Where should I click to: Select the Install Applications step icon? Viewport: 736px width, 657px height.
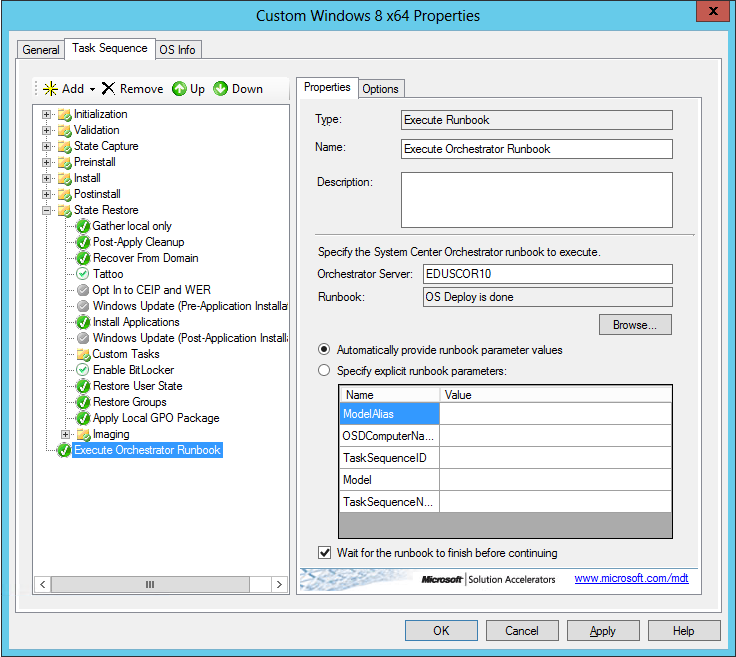(x=84, y=322)
